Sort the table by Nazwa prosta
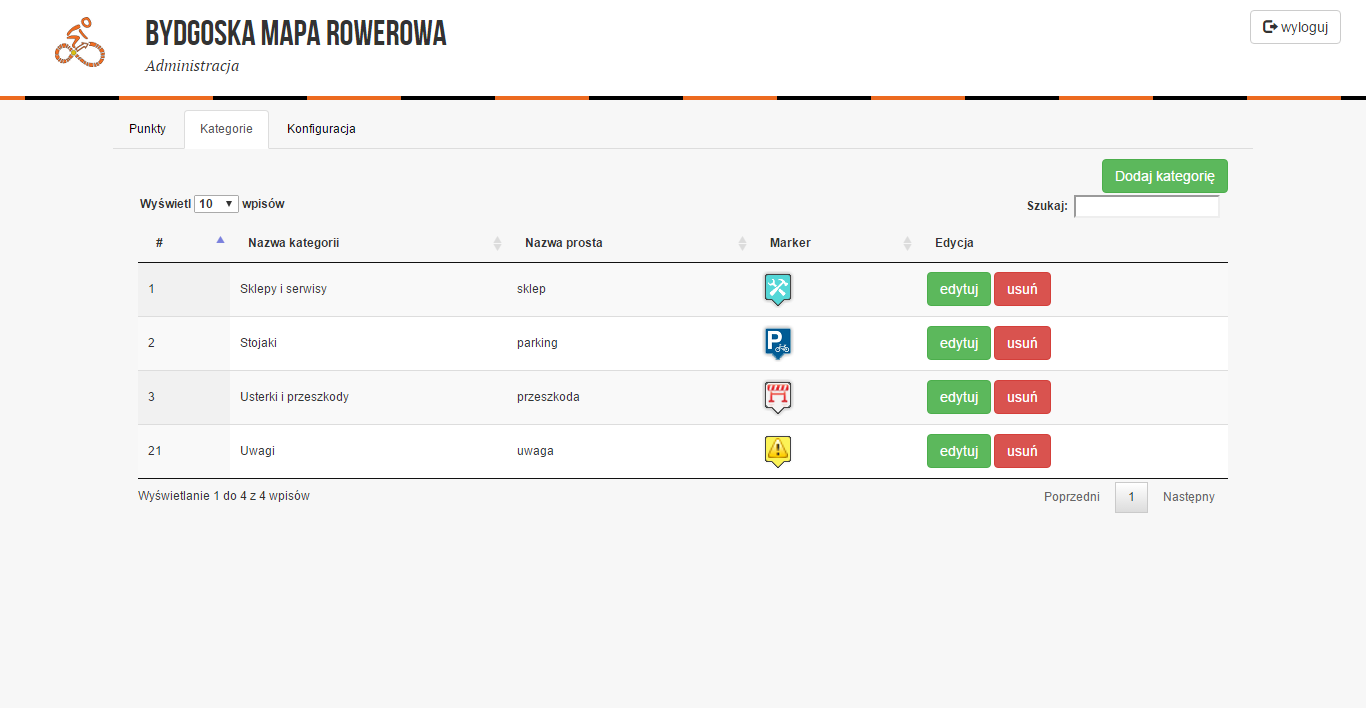 [x=564, y=243]
